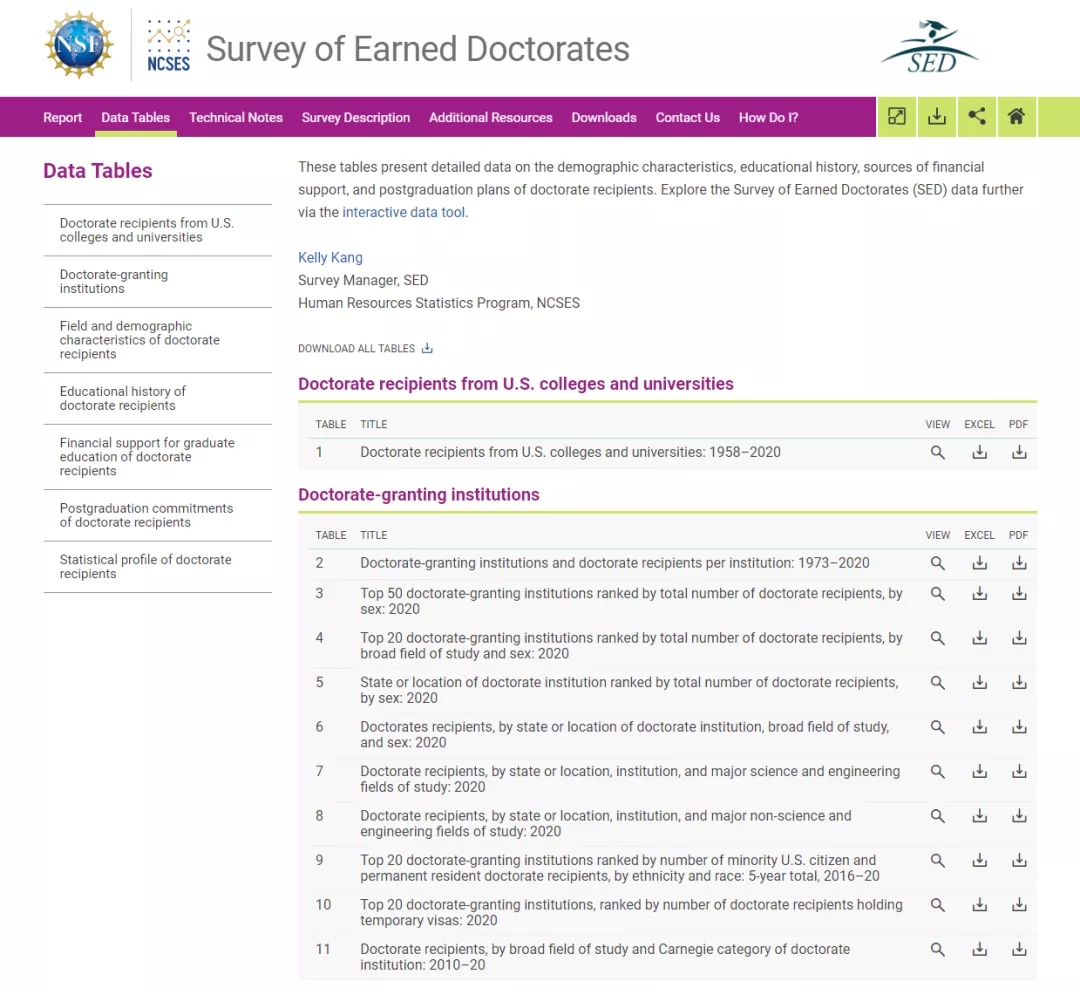1080x988 pixels.
Task: Select Statistical profile of doctorate recipients
Action: click(145, 567)
